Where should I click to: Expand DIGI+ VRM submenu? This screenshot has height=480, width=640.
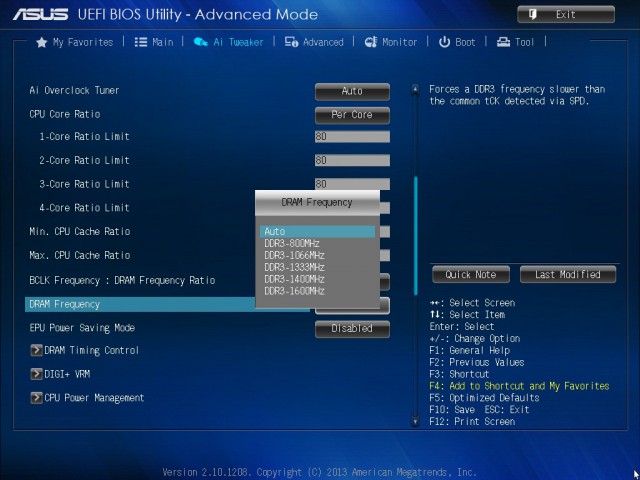click(x=60, y=374)
